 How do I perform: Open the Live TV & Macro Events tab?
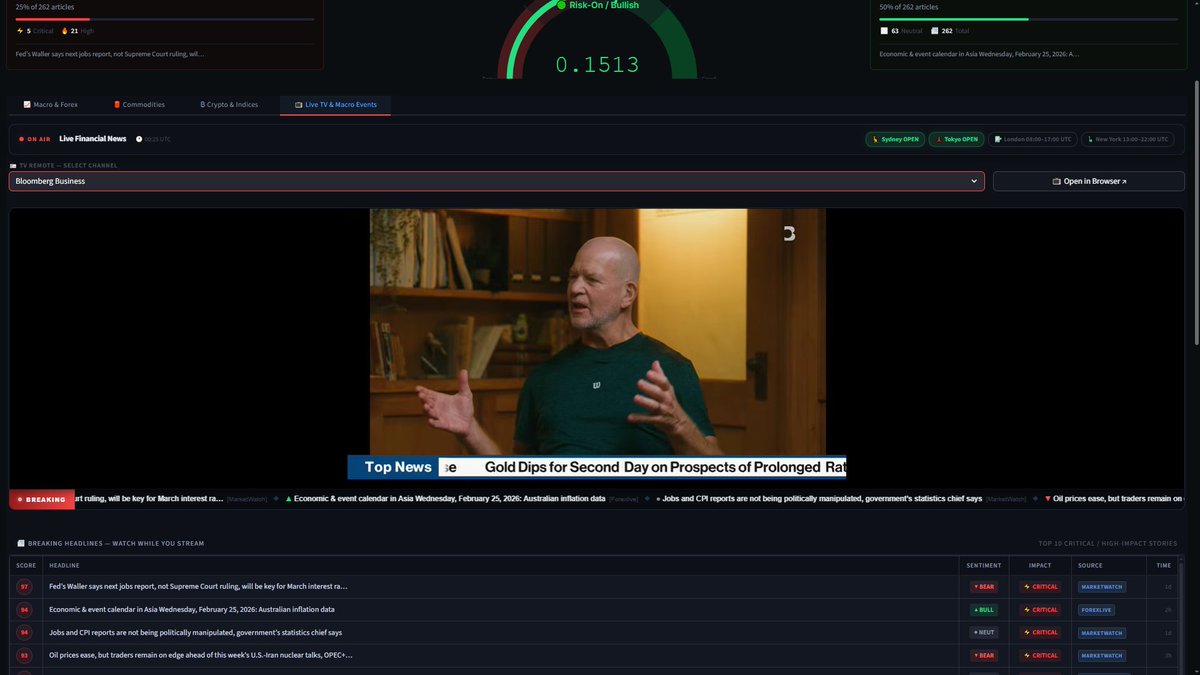[335, 104]
